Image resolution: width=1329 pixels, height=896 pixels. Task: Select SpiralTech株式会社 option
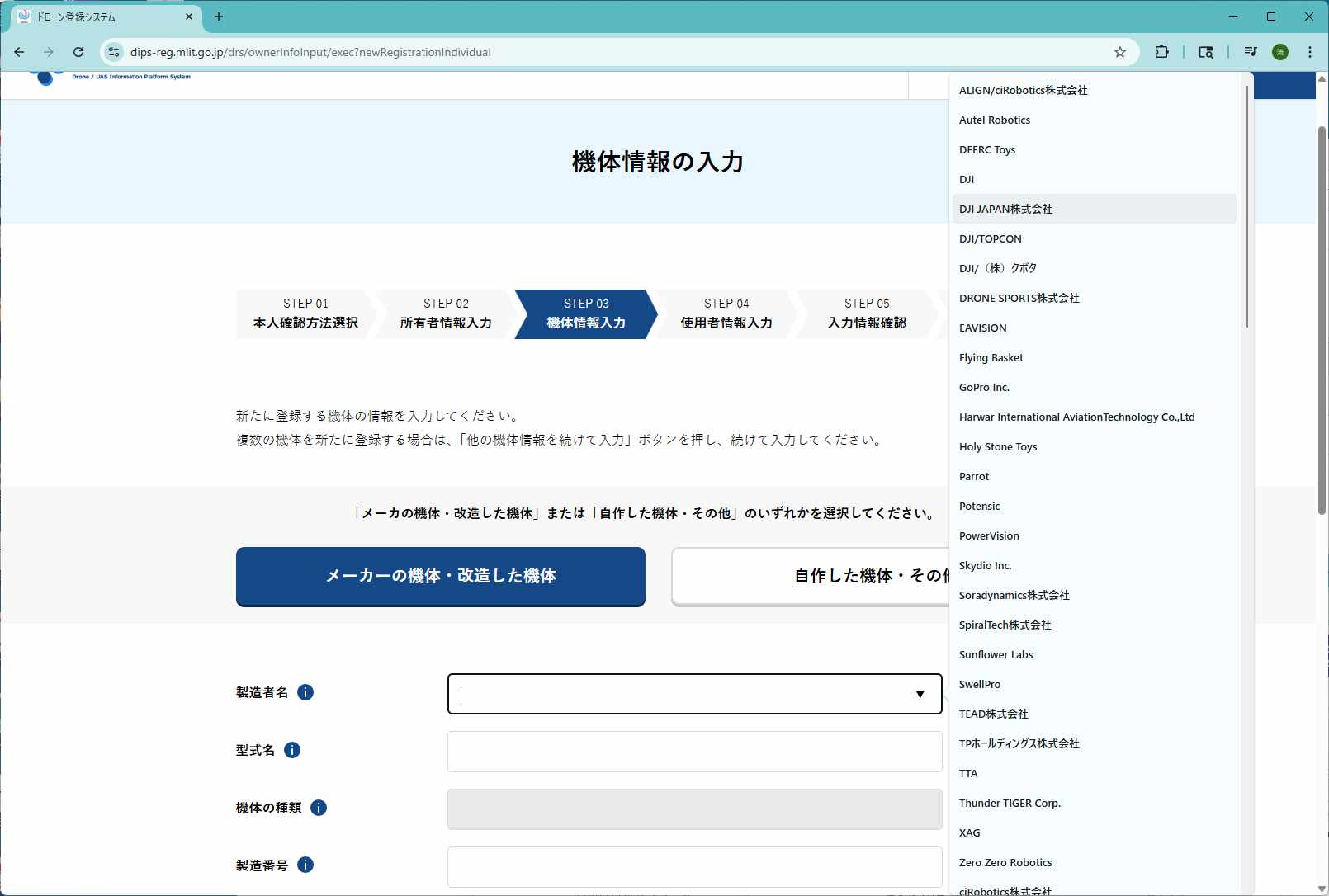[1095, 625]
